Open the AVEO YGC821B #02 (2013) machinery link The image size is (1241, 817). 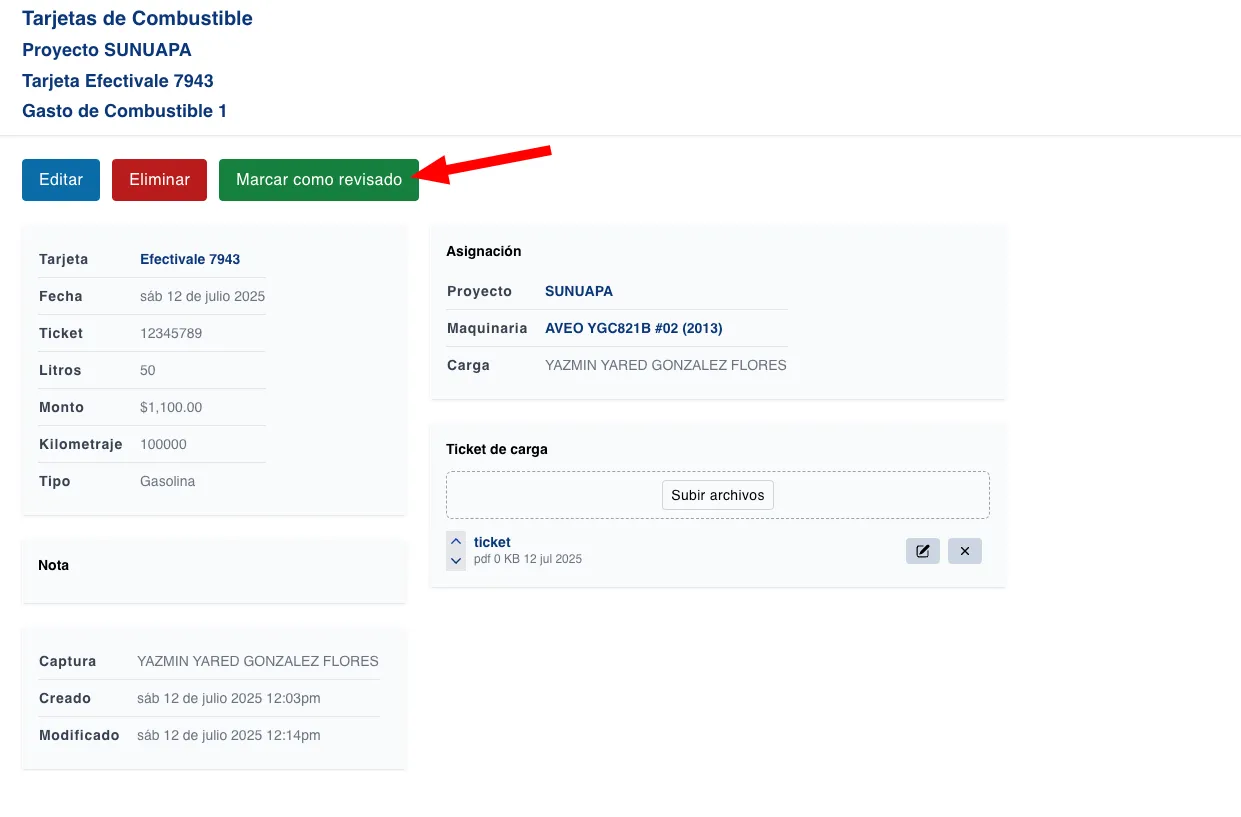tap(633, 328)
